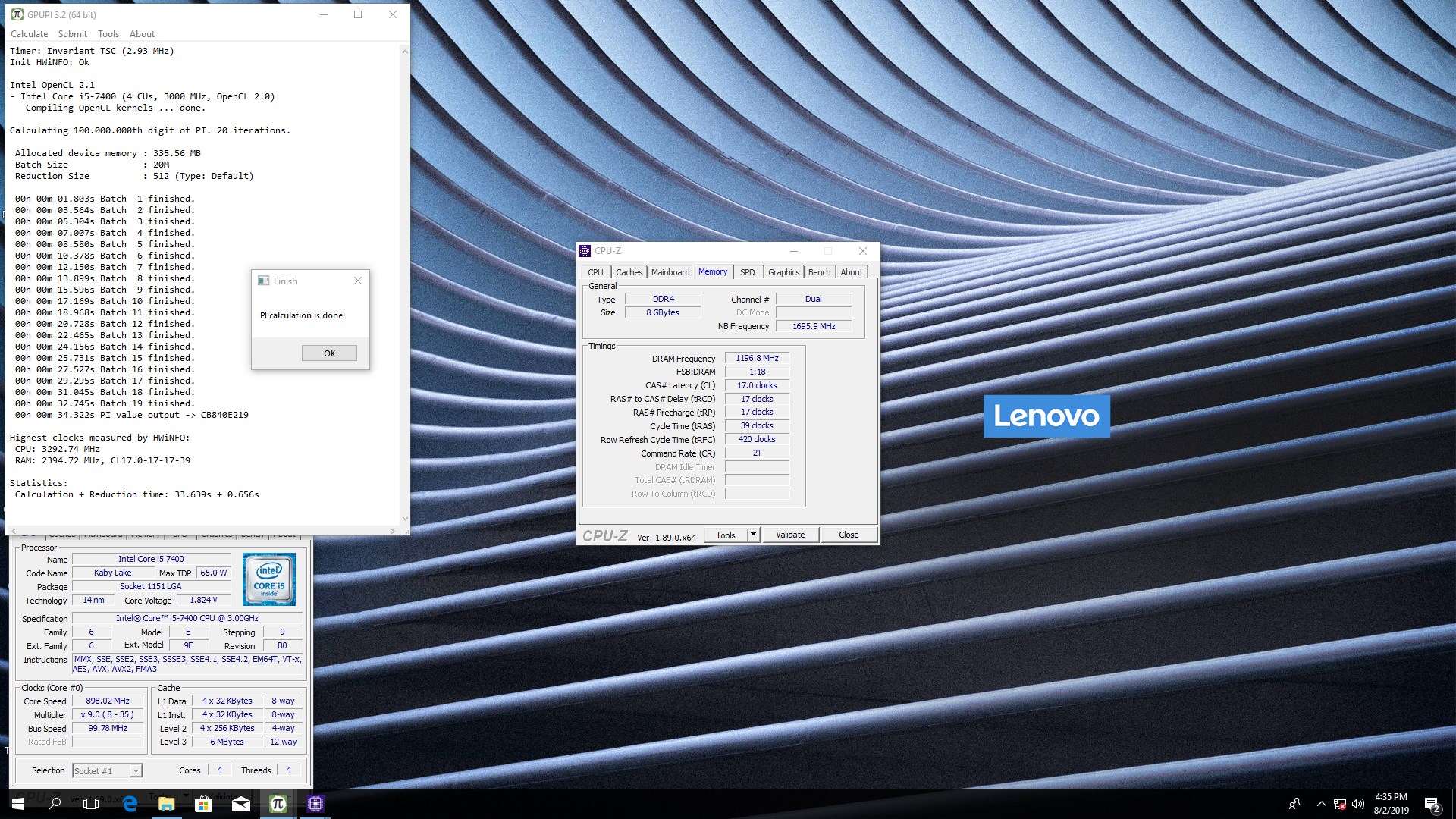Click the Core Speed value 898.02 MHz
Screen dimensions: 1456x819
pyautogui.click(x=108, y=701)
